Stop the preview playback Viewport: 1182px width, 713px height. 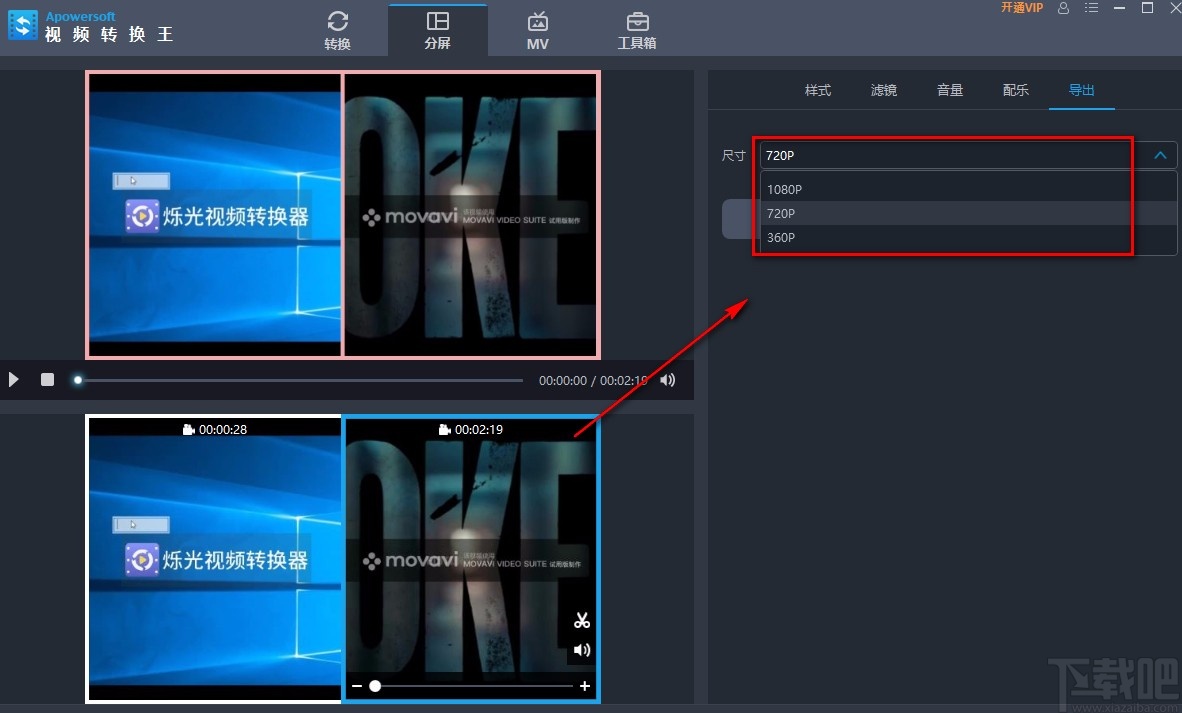coord(46,380)
